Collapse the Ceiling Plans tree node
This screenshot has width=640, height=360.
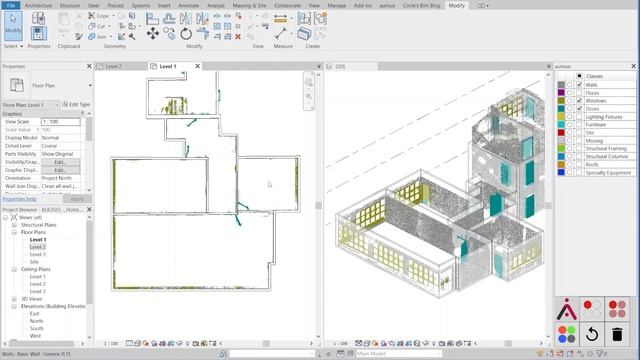click(14, 269)
